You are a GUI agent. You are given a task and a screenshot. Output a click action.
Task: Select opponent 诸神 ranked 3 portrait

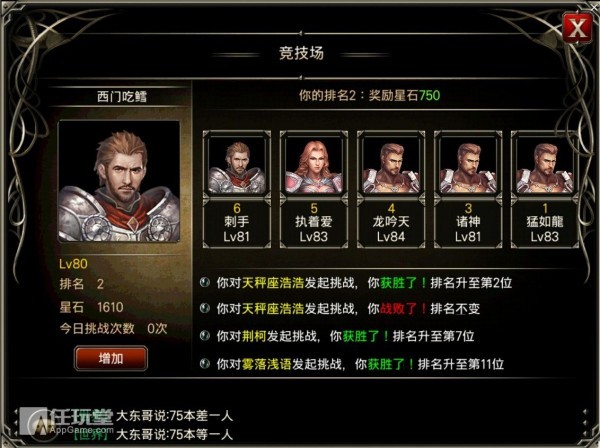[468, 165]
